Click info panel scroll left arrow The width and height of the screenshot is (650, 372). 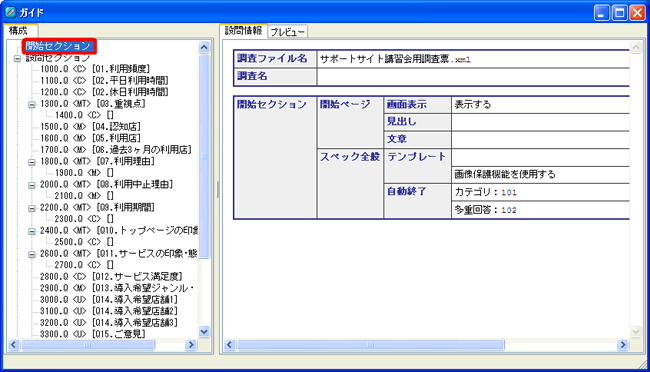[230, 345]
